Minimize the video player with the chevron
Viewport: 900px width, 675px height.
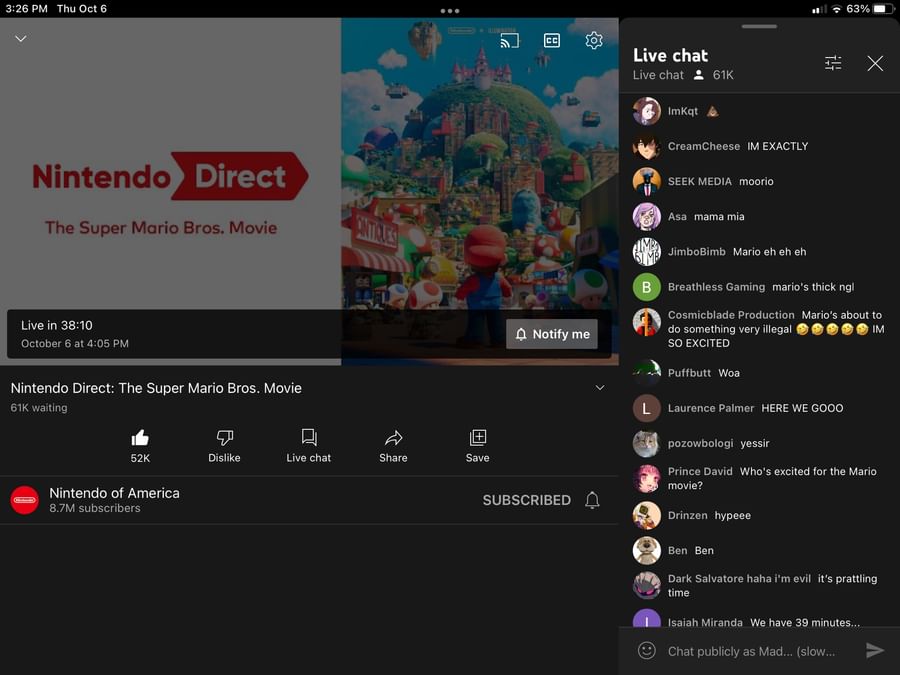point(21,38)
